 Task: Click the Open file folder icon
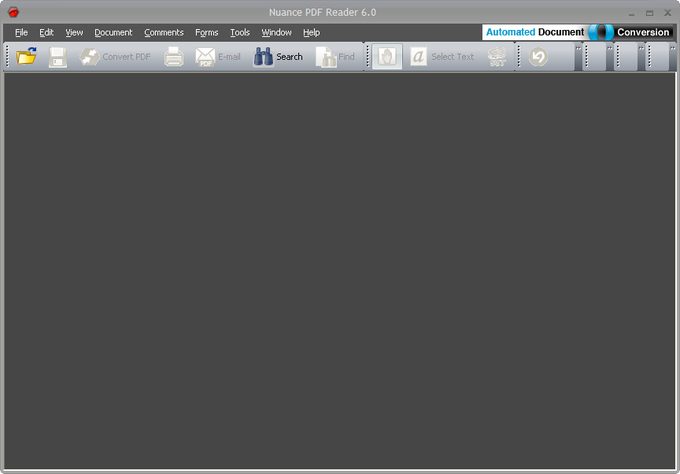click(26, 56)
